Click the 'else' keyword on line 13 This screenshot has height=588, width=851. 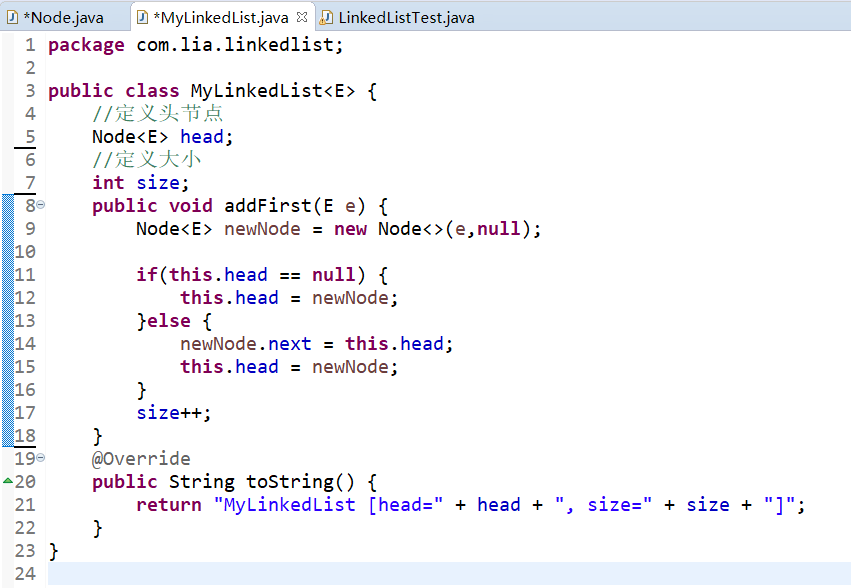tap(169, 321)
